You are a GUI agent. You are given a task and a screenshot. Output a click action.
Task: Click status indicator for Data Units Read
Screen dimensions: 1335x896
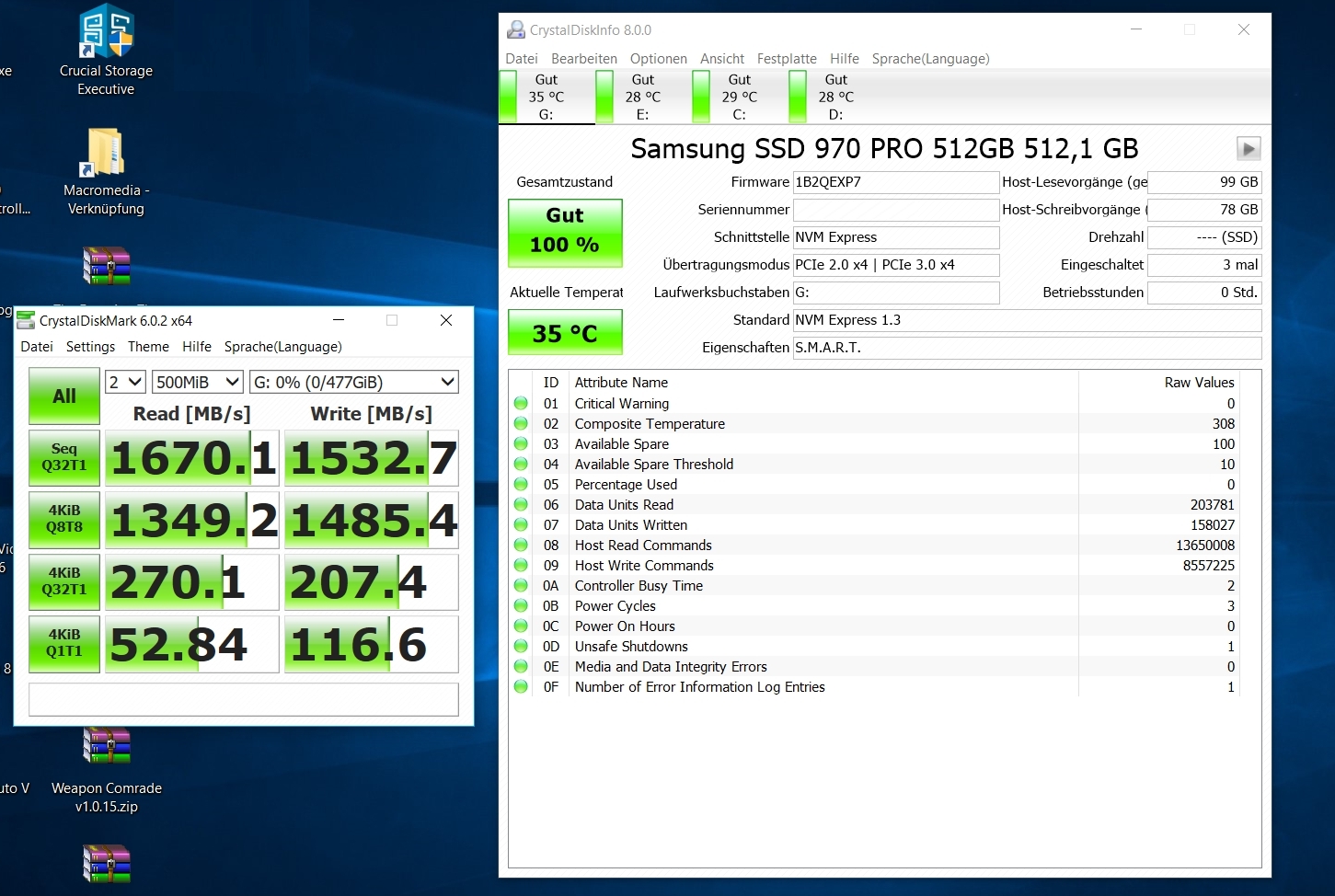pos(521,504)
